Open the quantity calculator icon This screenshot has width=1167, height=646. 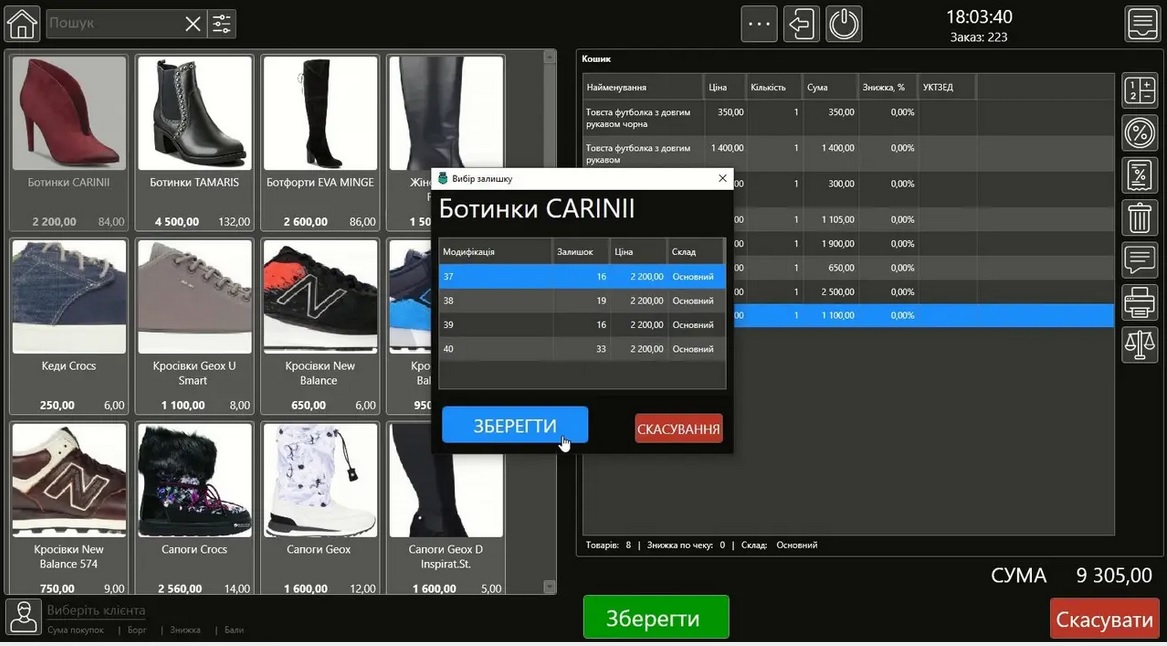1139,91
